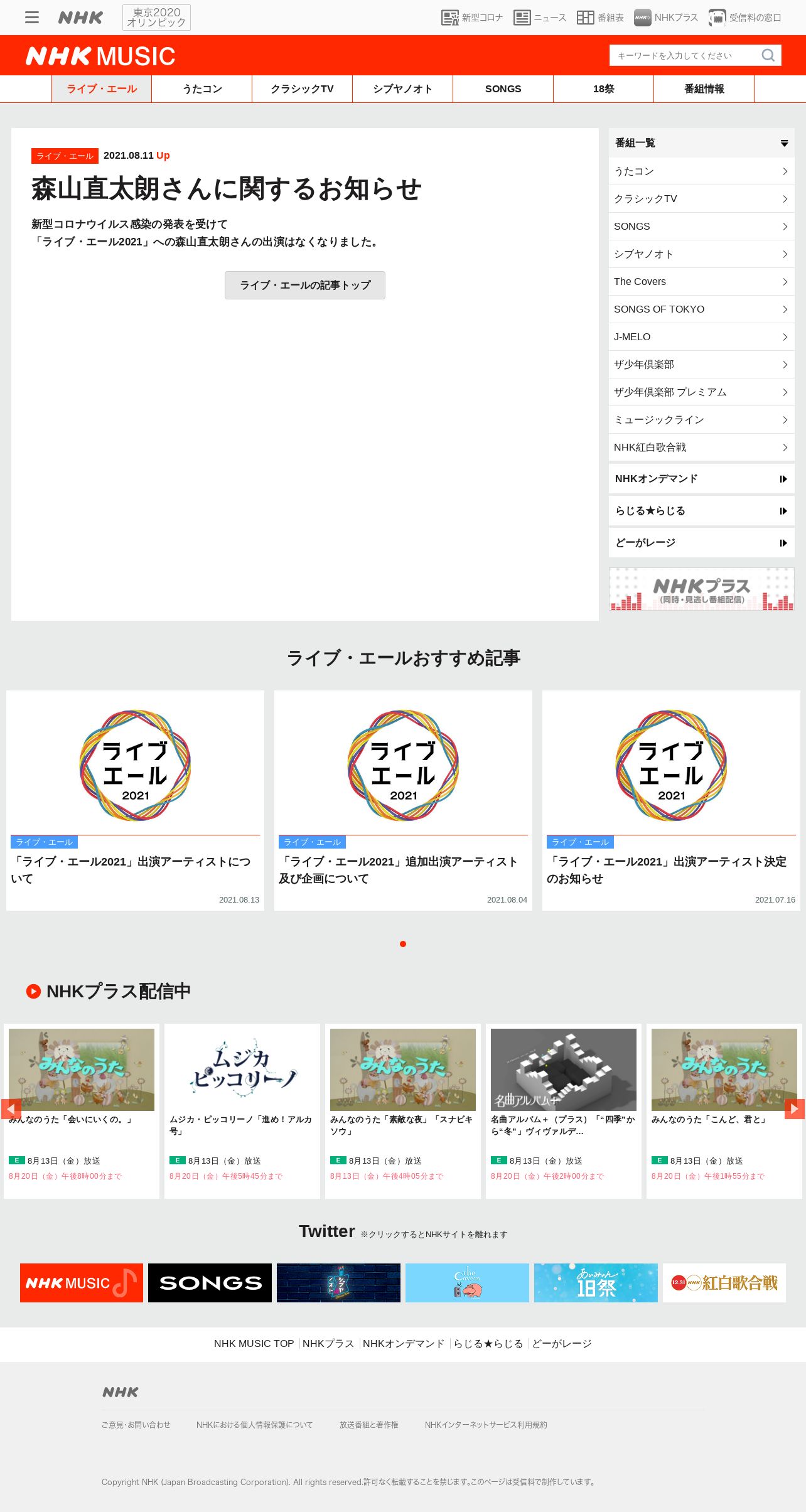Screen dimensions: 806x1512
Task: Click the NHKプラス sidebar banner
Action: (x=702, y=589)
